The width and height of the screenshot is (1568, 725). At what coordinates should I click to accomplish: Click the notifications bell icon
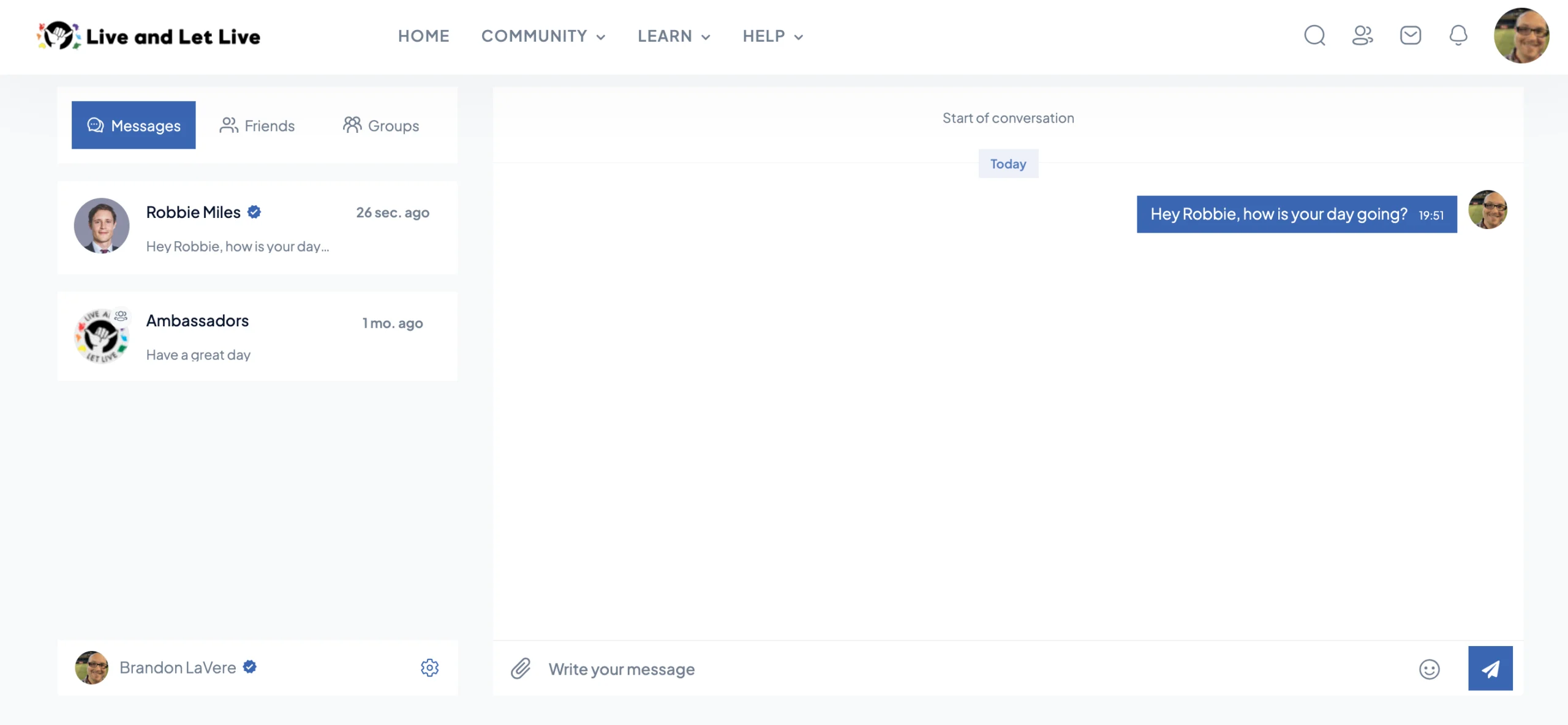pos(1458,36)
